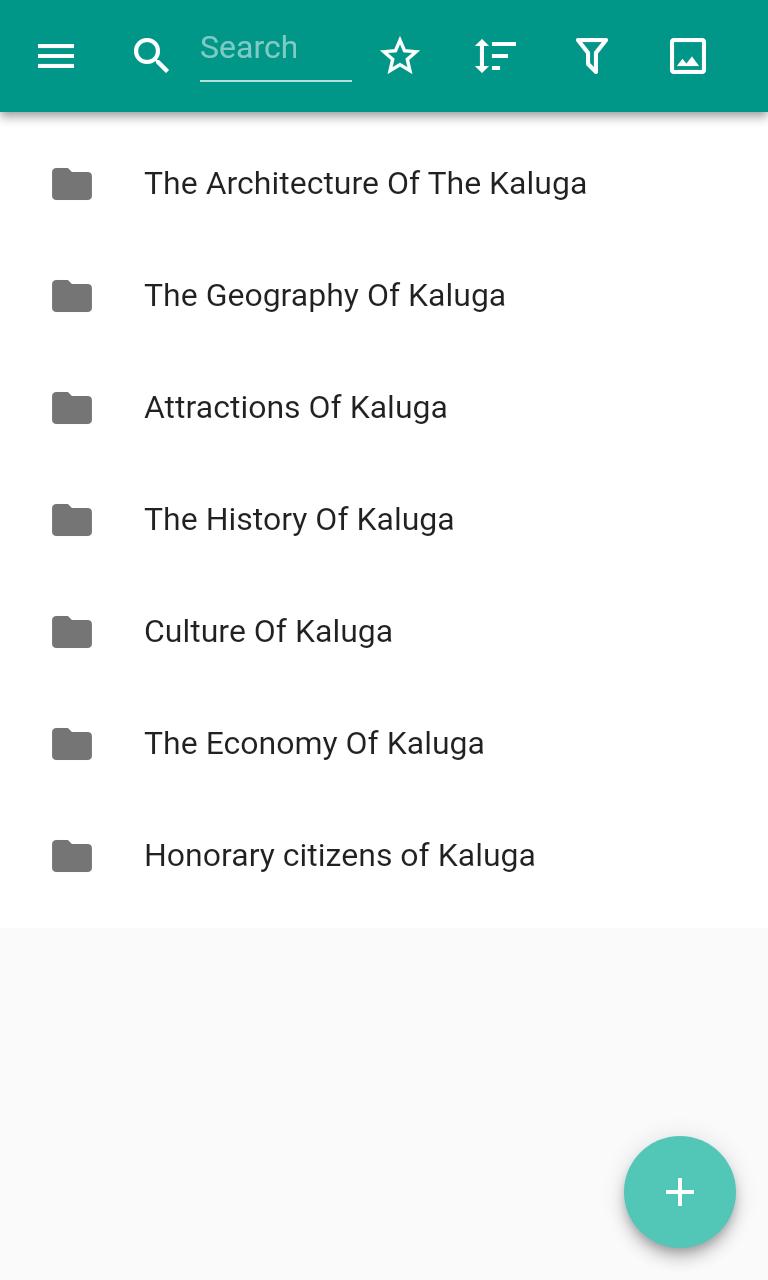
Task: Click the Search text field
Action: (275, 49)
